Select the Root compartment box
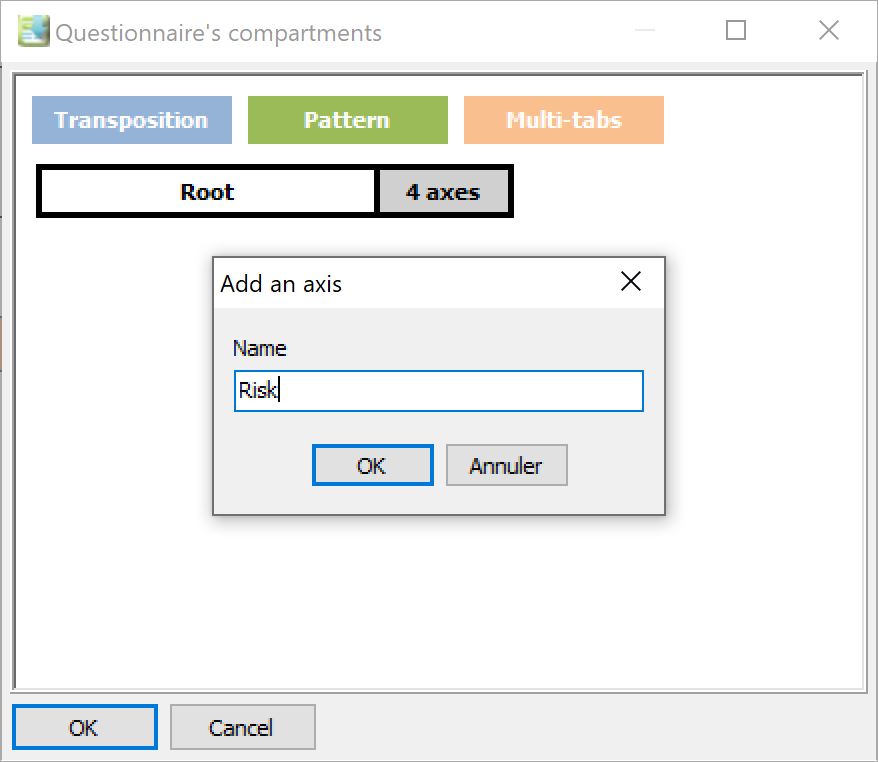This screenshot has height=762, width=878. pyautogui.click(x=207, y=192)
